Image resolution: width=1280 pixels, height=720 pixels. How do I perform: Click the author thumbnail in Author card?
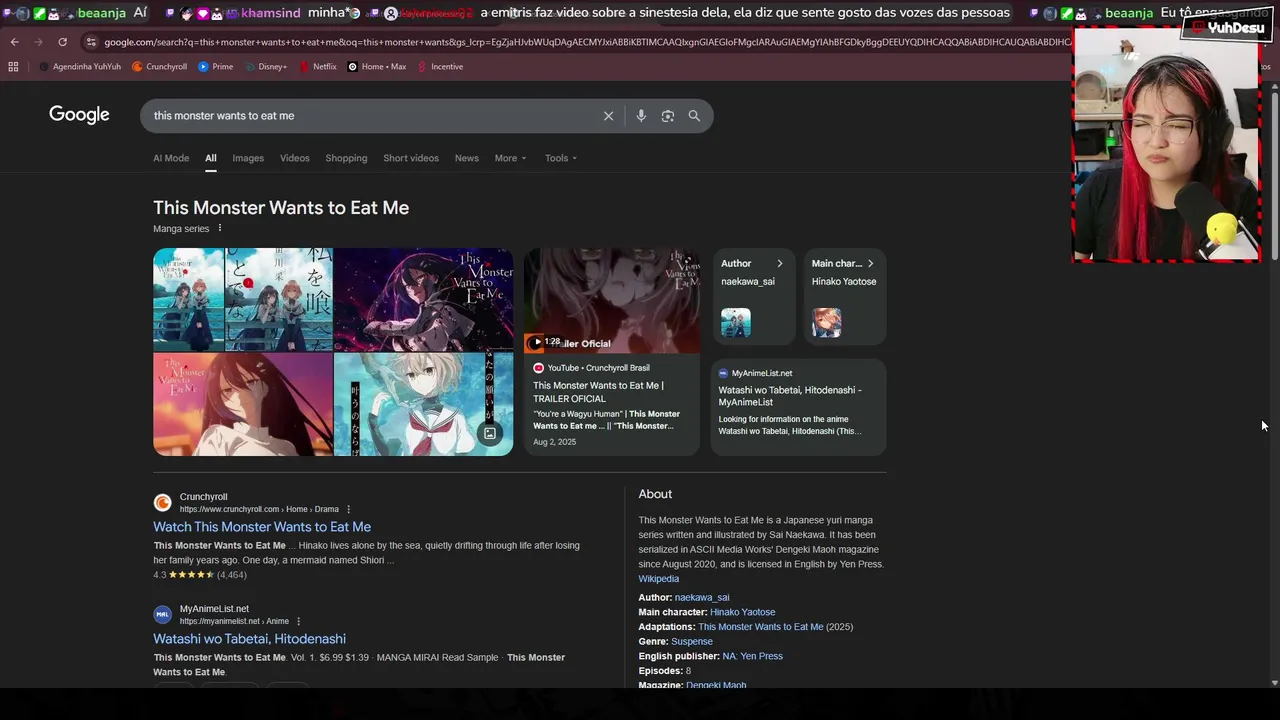736,322
